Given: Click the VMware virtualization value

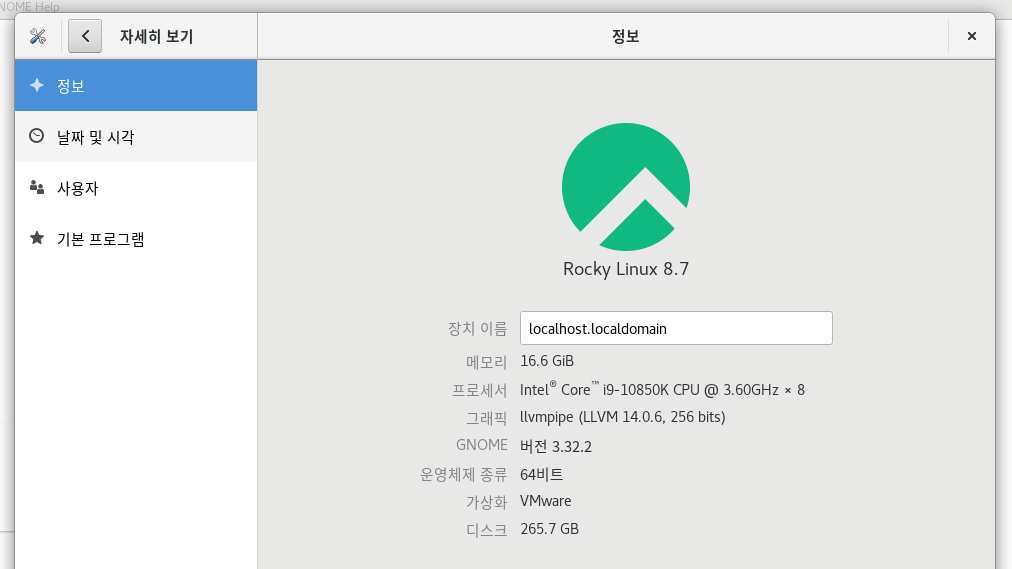Looking at the screenshot, I should coord(545,501).
